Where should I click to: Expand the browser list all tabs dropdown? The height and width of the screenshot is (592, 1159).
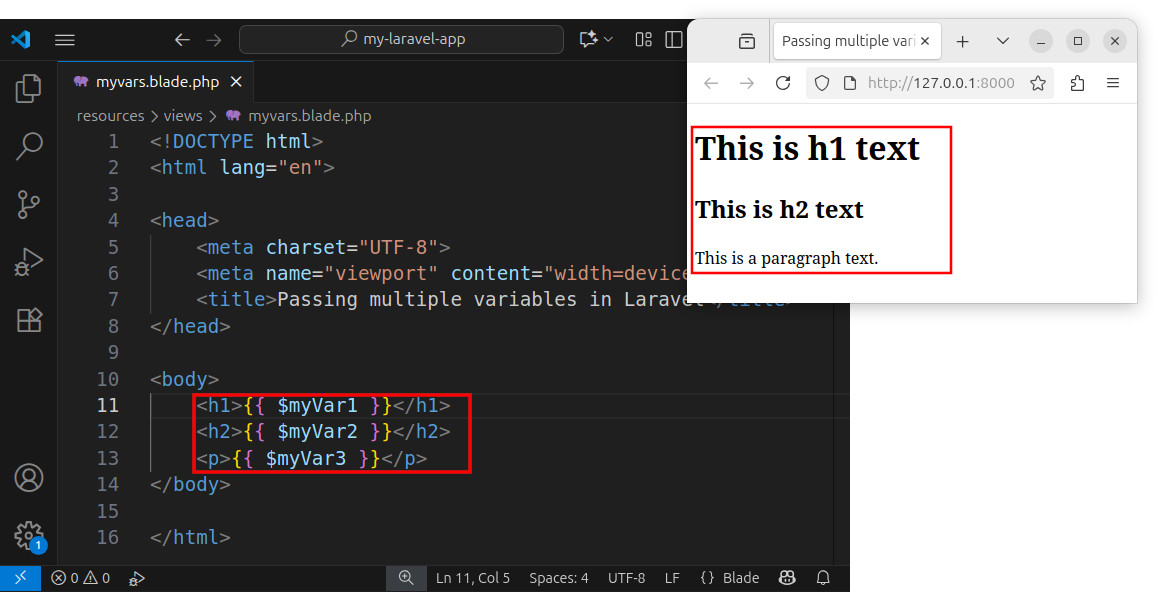(1002, 41)
